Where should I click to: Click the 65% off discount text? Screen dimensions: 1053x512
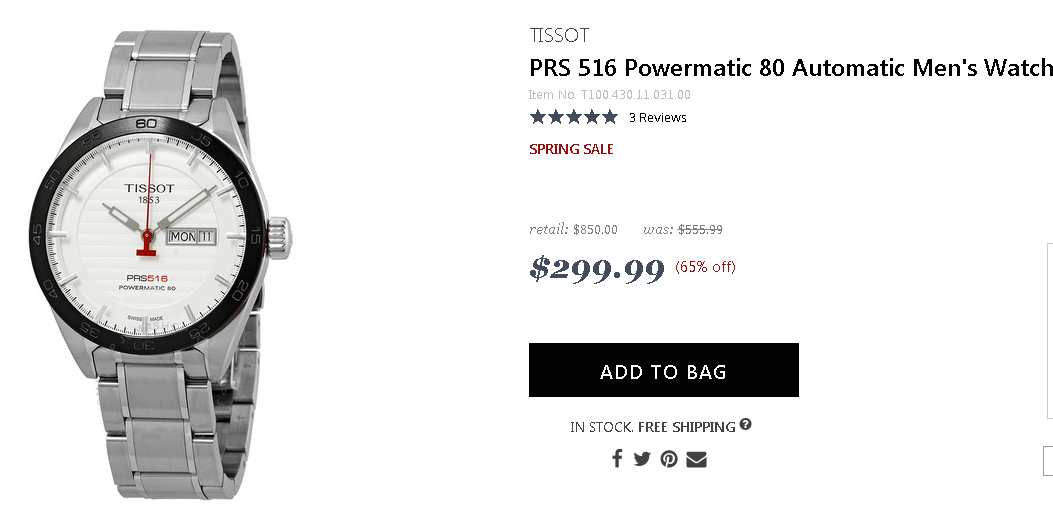[x=705, y=267]
